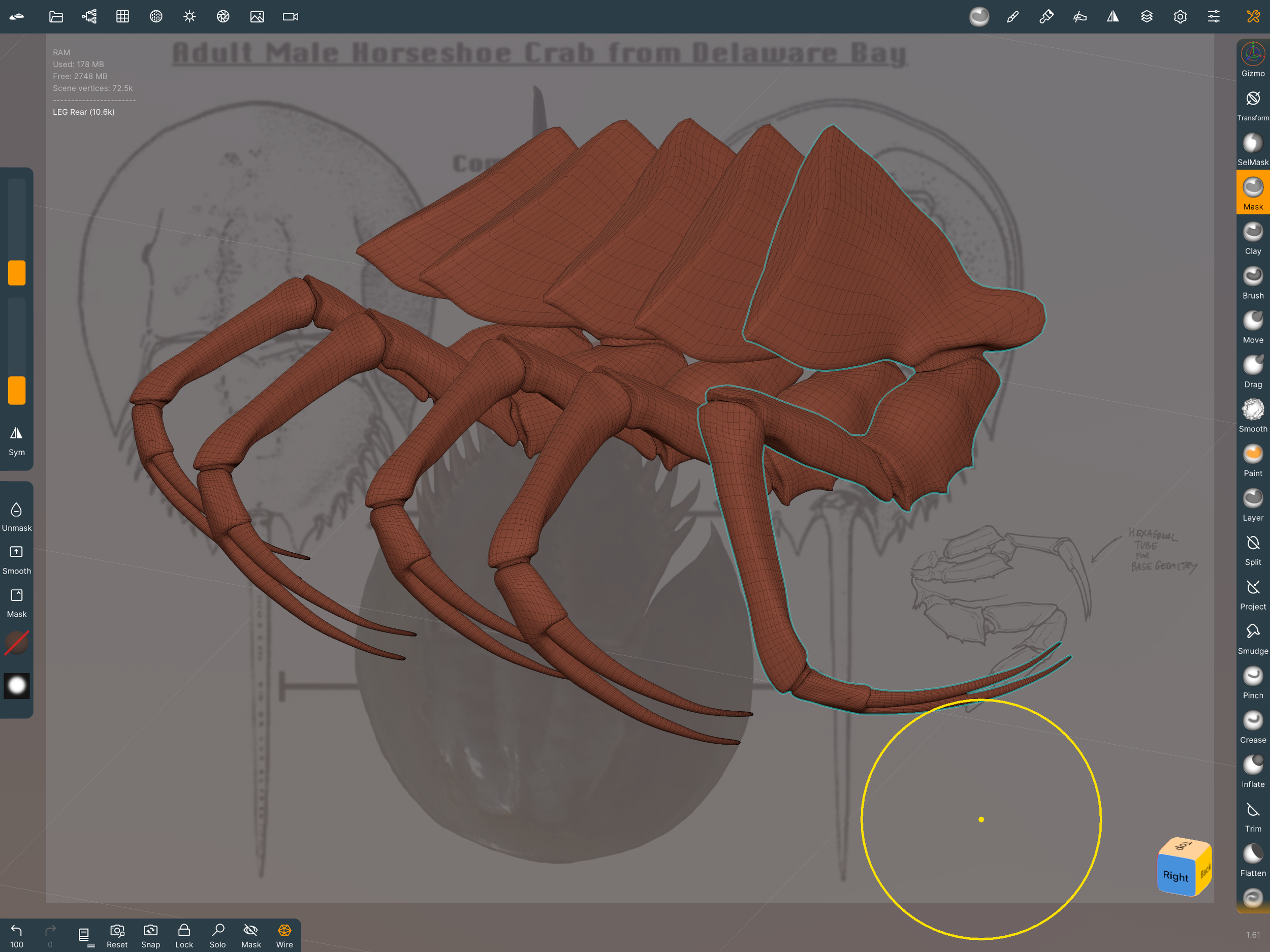Open the files folder menu
This screenshot has width=1270, height=952.
coord(56,17)
